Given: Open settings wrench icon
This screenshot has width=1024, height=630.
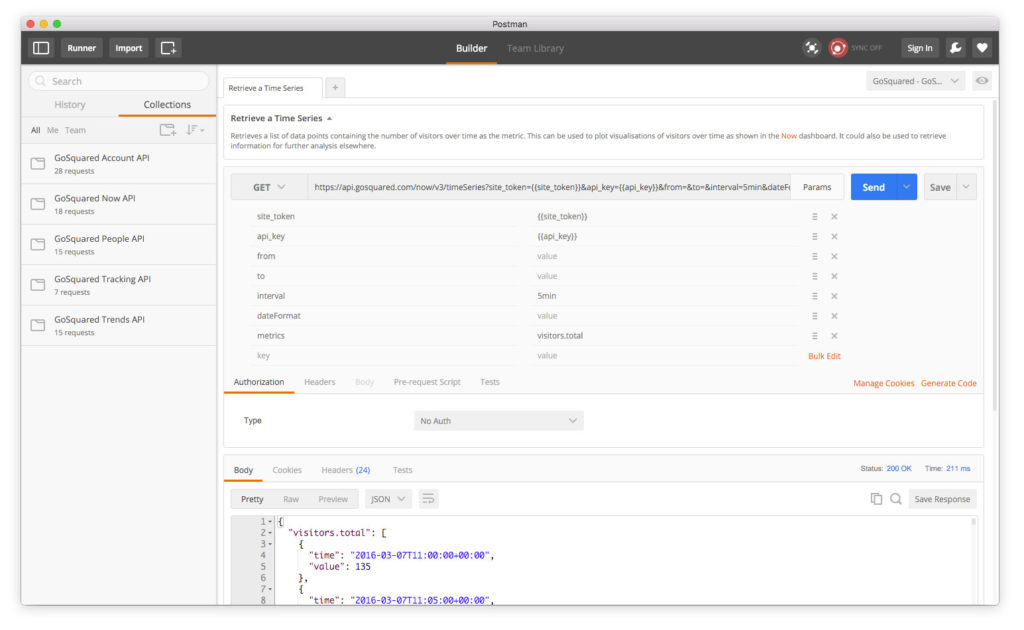Looking at the screenshot, I should point(955,48).
